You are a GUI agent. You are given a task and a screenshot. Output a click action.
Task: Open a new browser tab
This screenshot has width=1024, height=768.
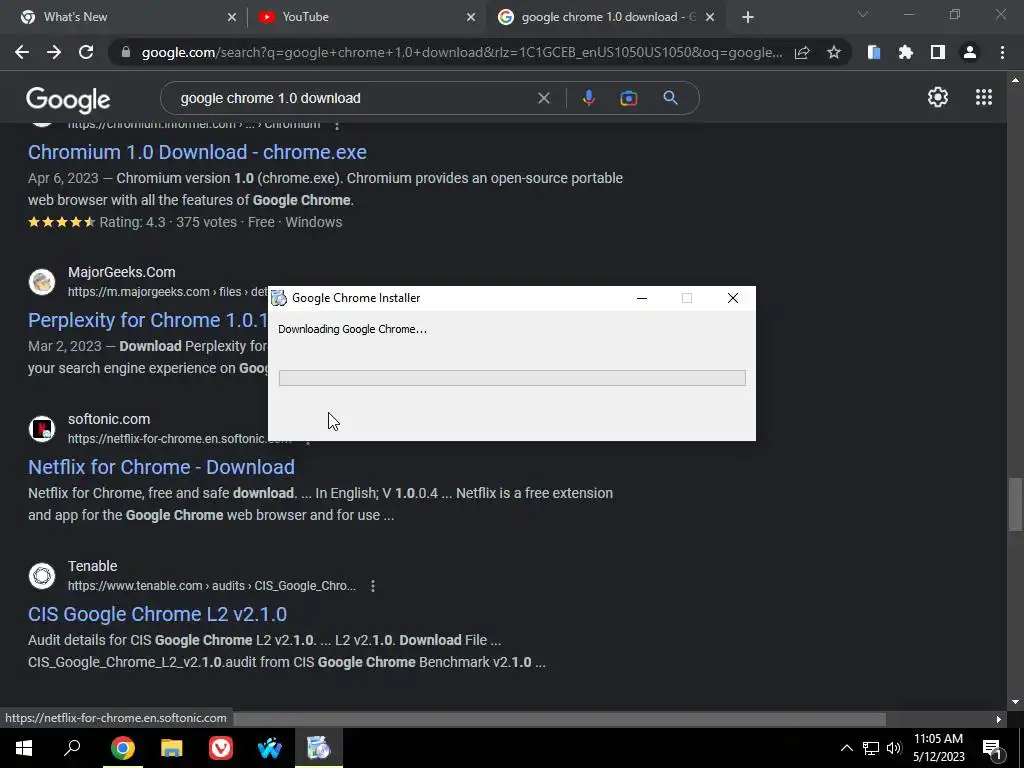748,17
